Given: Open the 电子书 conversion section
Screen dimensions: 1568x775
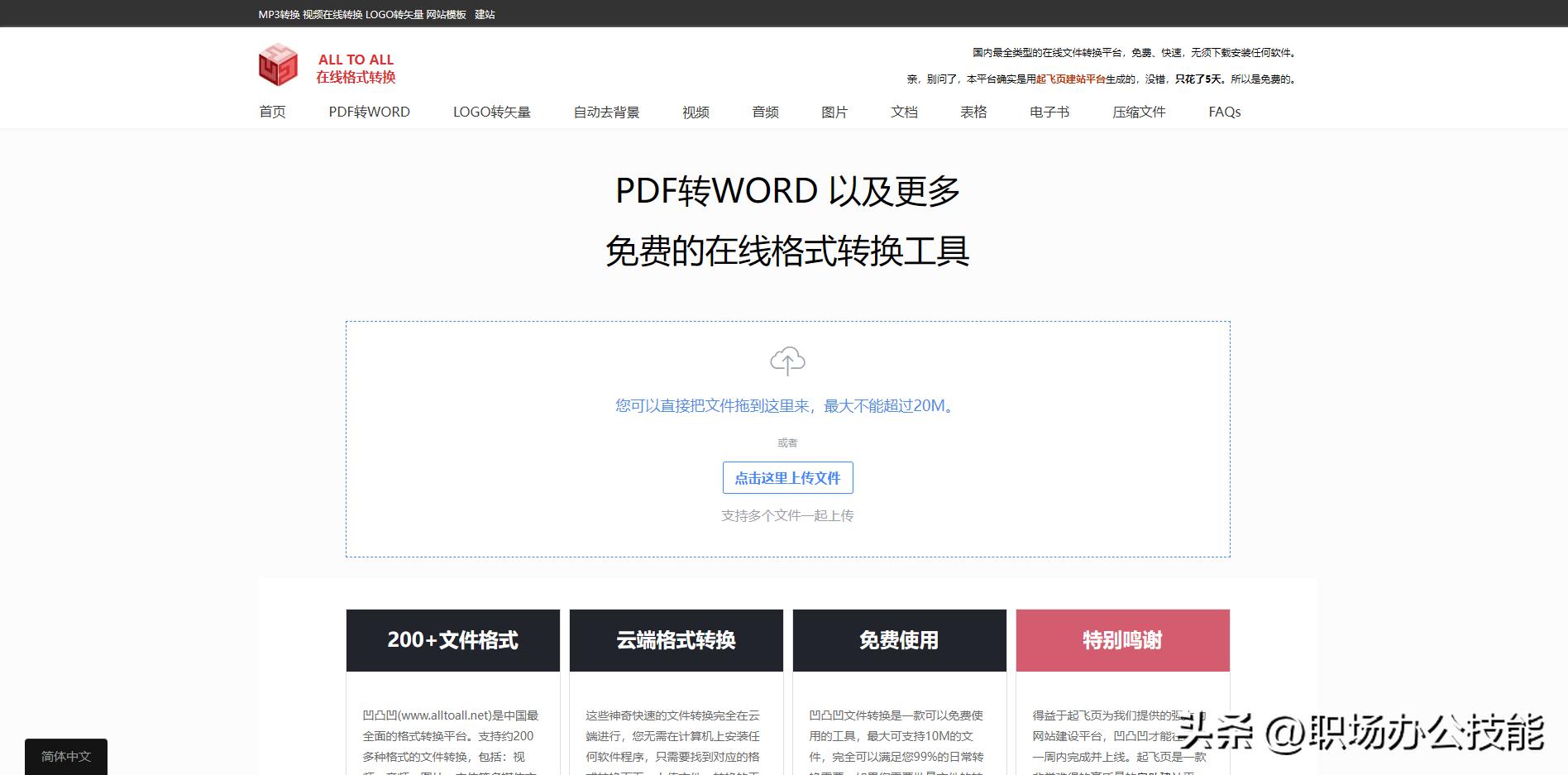Looking at the screenshot, I should tap(1049, 112).
